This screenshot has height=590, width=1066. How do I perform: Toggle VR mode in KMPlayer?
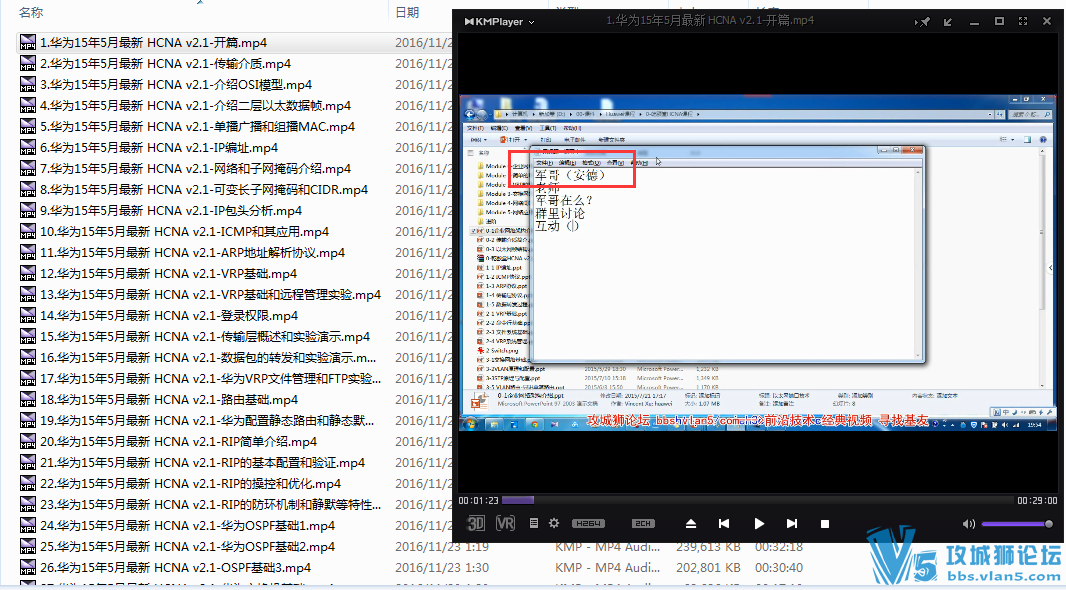pos(505,523)
